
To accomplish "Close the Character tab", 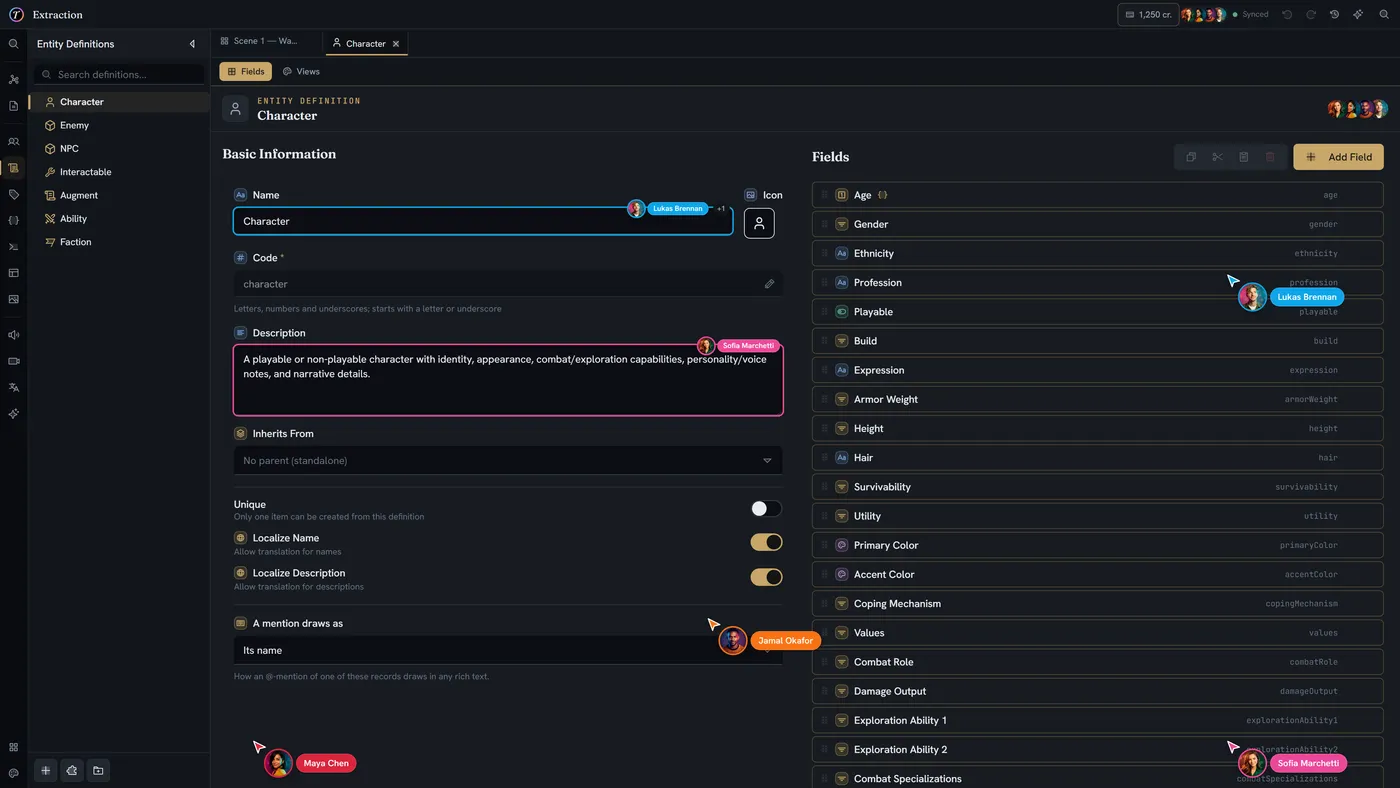I will click(x=396, y=44).
